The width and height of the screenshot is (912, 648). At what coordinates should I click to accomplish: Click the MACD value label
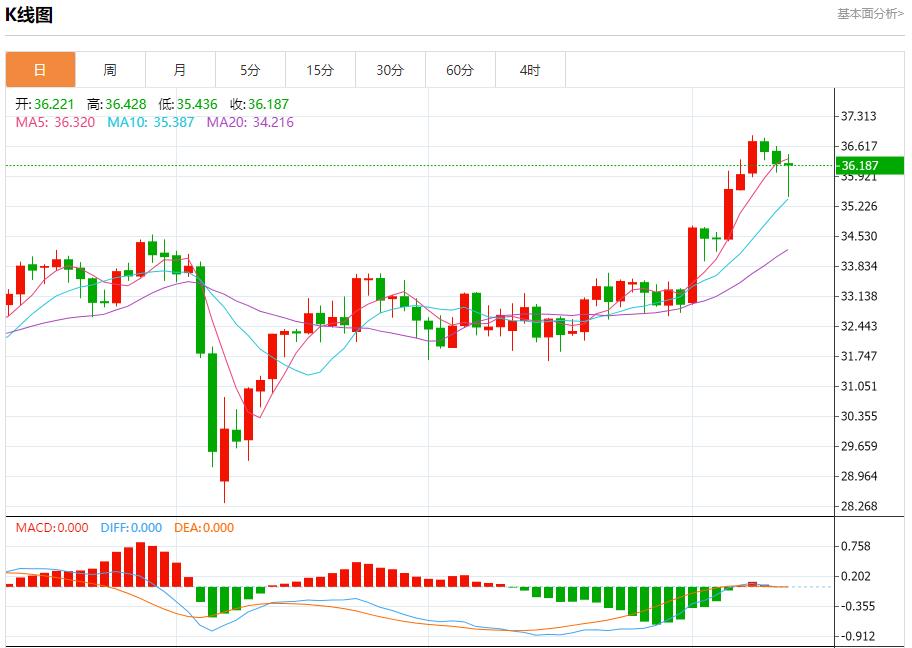coord(51,528)
